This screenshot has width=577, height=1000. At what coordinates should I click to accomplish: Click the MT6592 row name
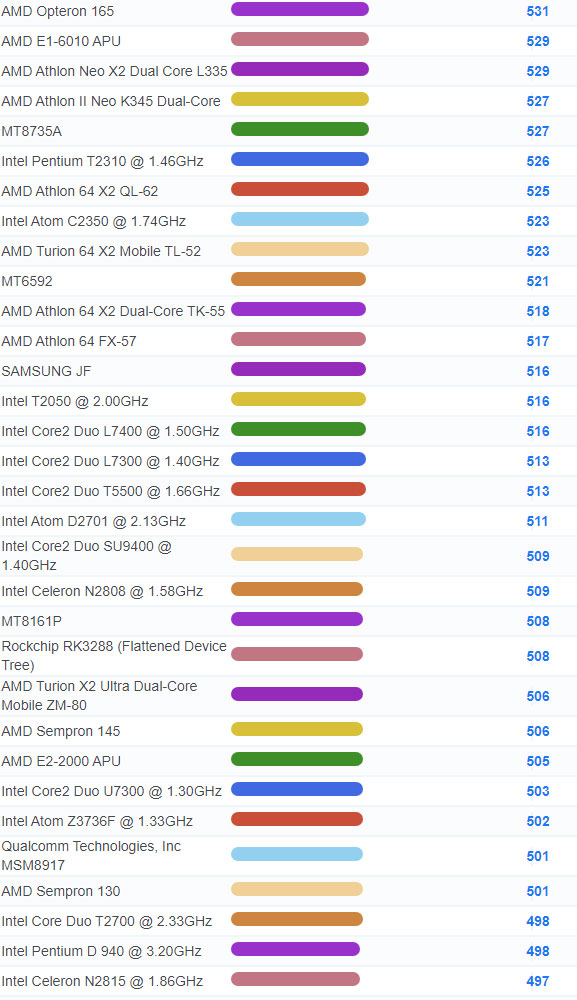point(27,281)
